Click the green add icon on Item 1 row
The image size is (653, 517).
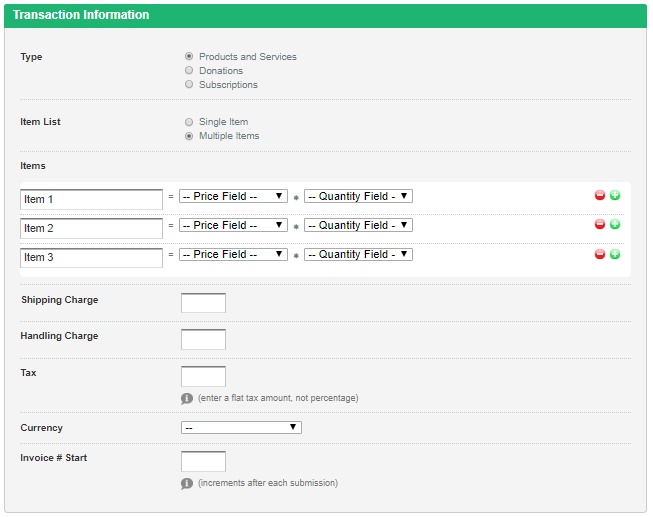(x=615, y=196)
